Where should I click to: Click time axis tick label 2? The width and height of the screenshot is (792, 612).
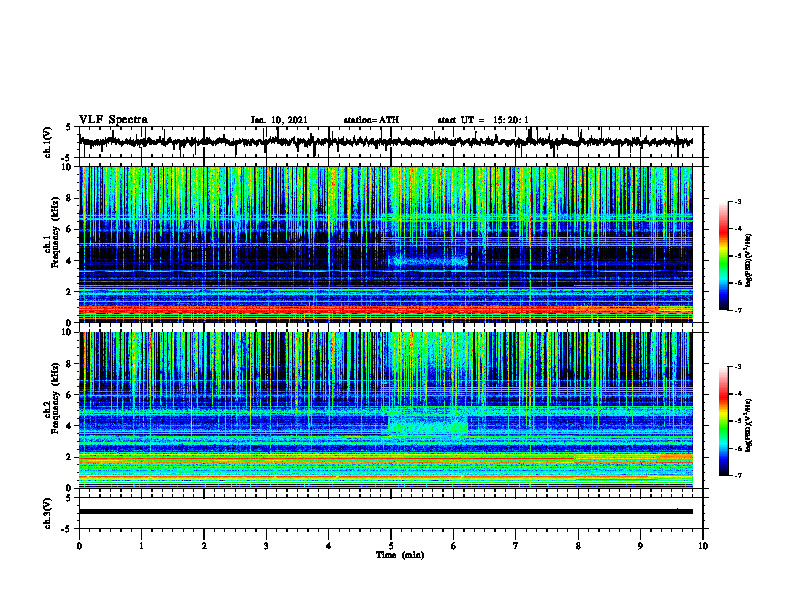[x=204, y=546]
